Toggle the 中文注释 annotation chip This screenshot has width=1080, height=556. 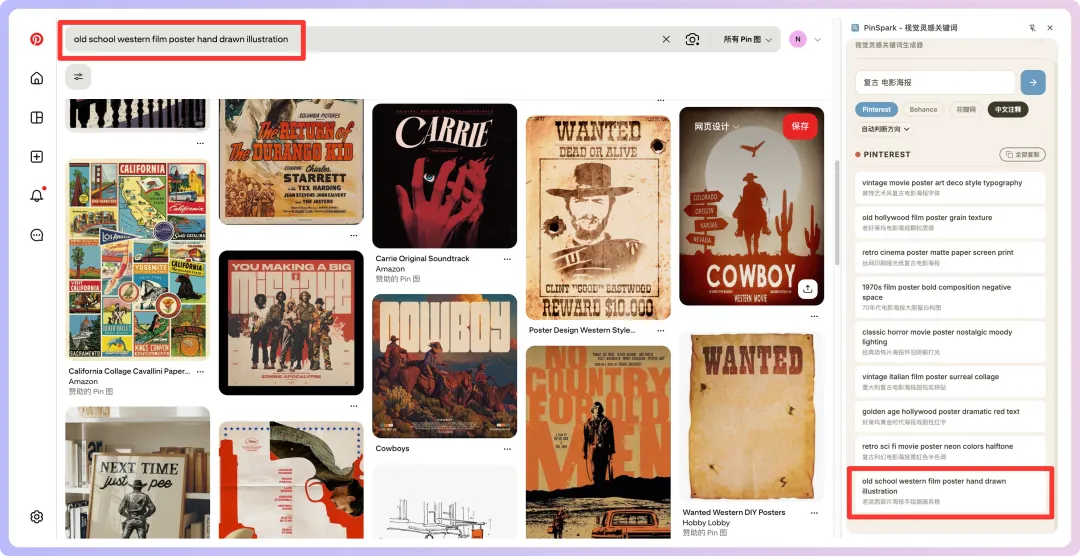point(1008,109)
